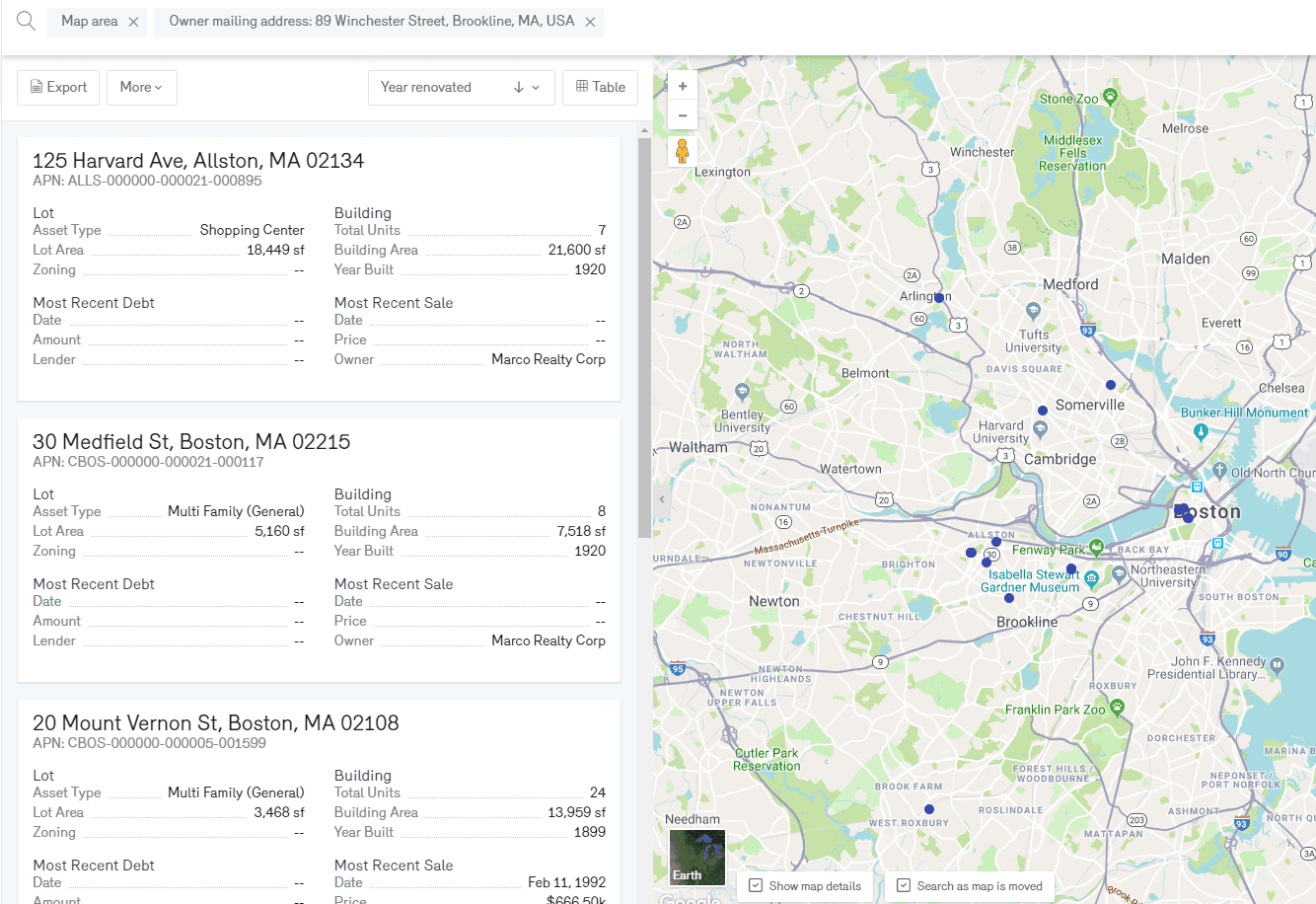Click the Street View pegman icon
Screen dimensions: 1316x904
682,151
